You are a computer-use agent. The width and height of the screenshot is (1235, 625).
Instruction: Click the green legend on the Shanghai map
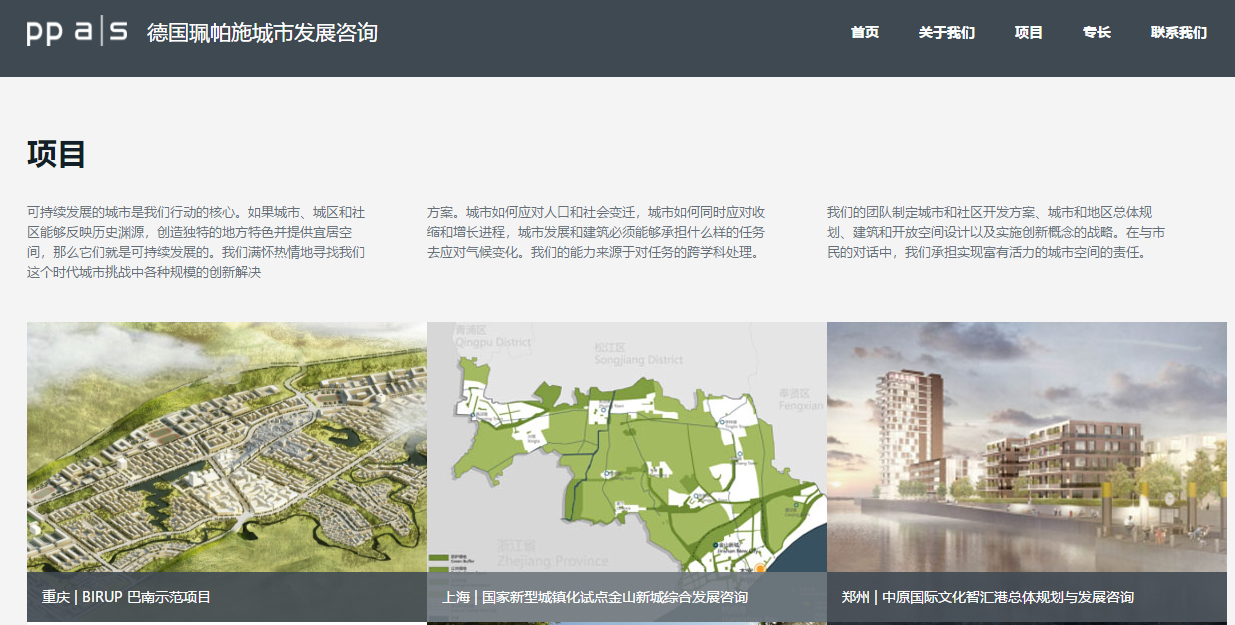(x=439, y=560)
